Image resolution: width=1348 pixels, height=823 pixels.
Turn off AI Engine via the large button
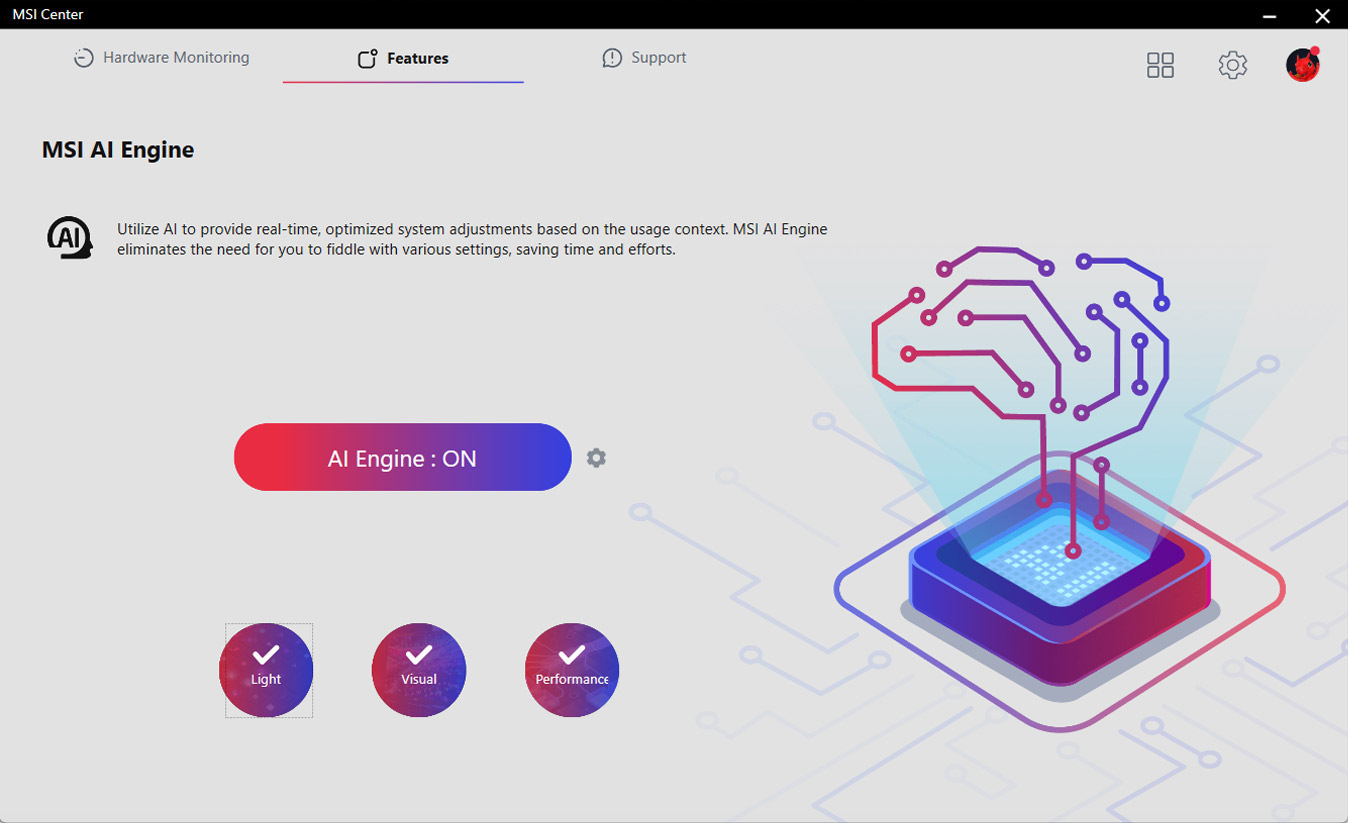(402, 457)
